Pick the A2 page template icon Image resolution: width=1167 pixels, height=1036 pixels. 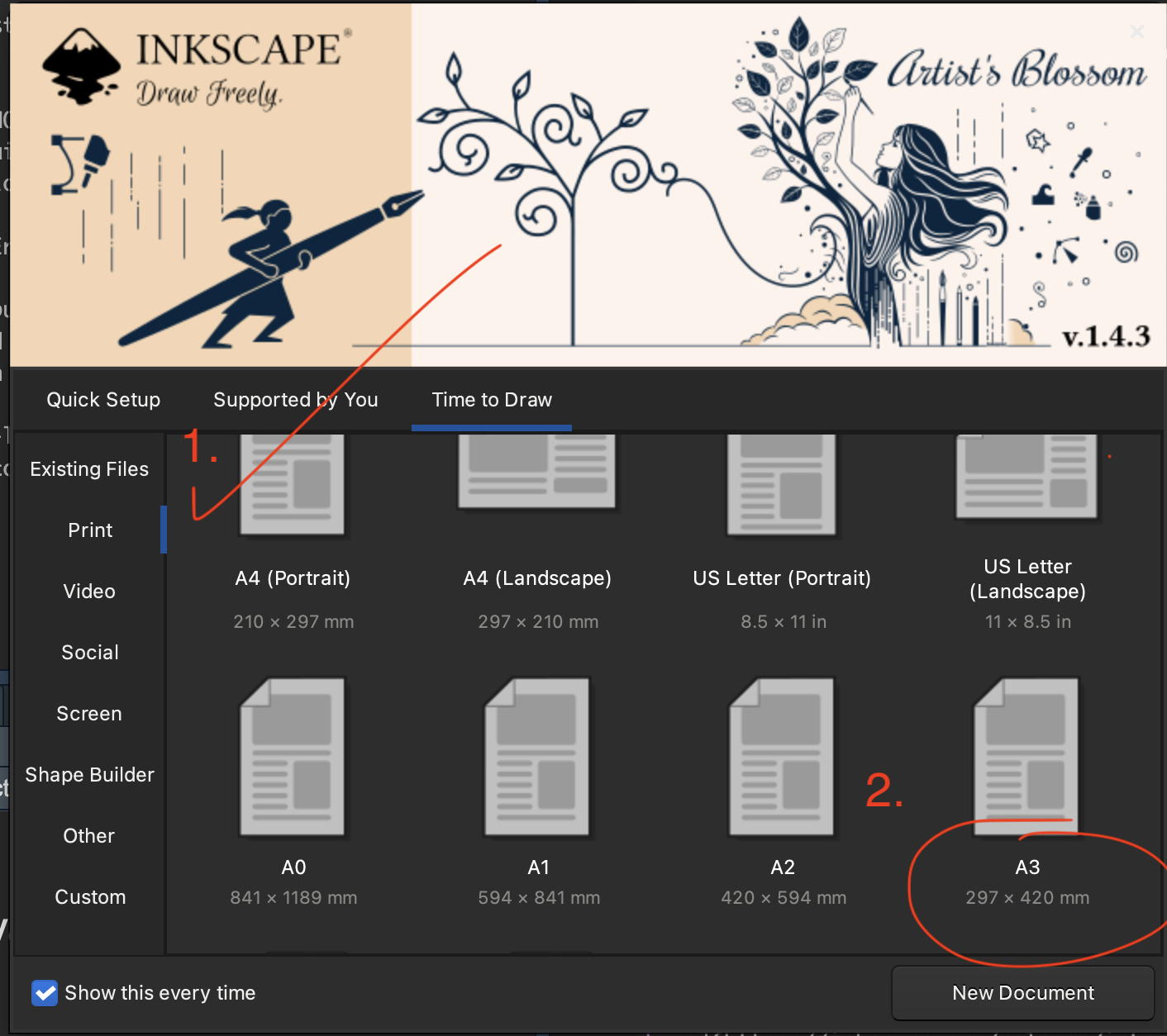pyautogui.click(x=782, y=757)
